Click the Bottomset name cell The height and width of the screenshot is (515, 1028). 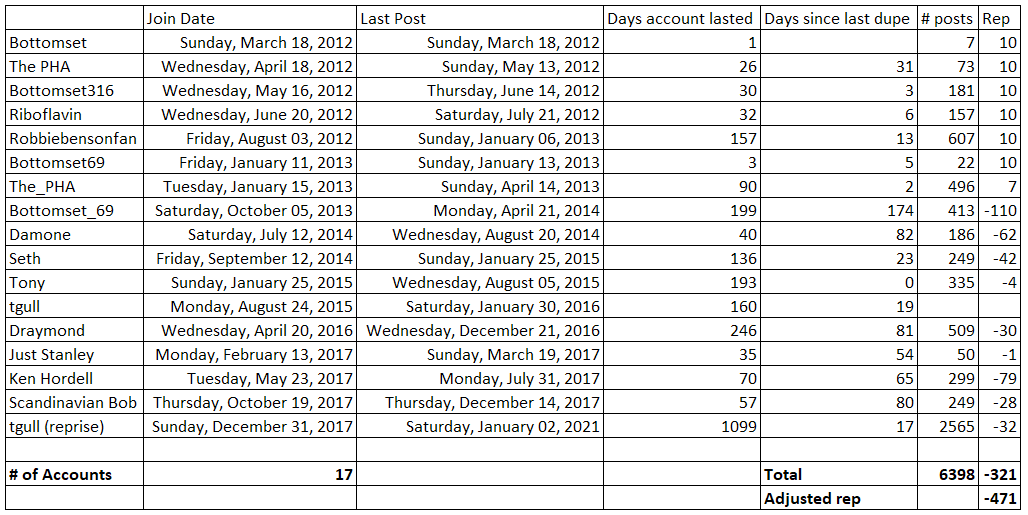tap(48, 43)
